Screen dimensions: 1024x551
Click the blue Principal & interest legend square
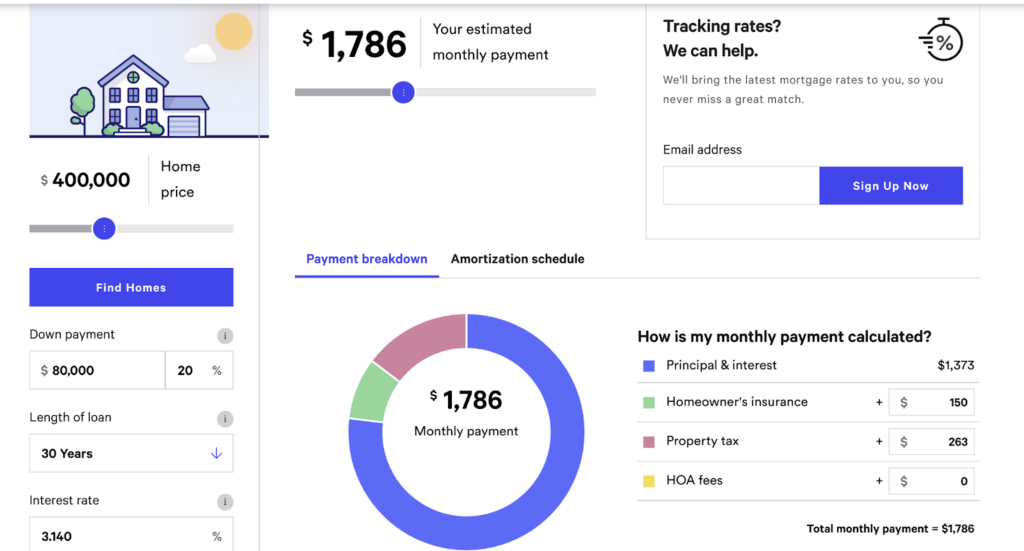[648, 366]
